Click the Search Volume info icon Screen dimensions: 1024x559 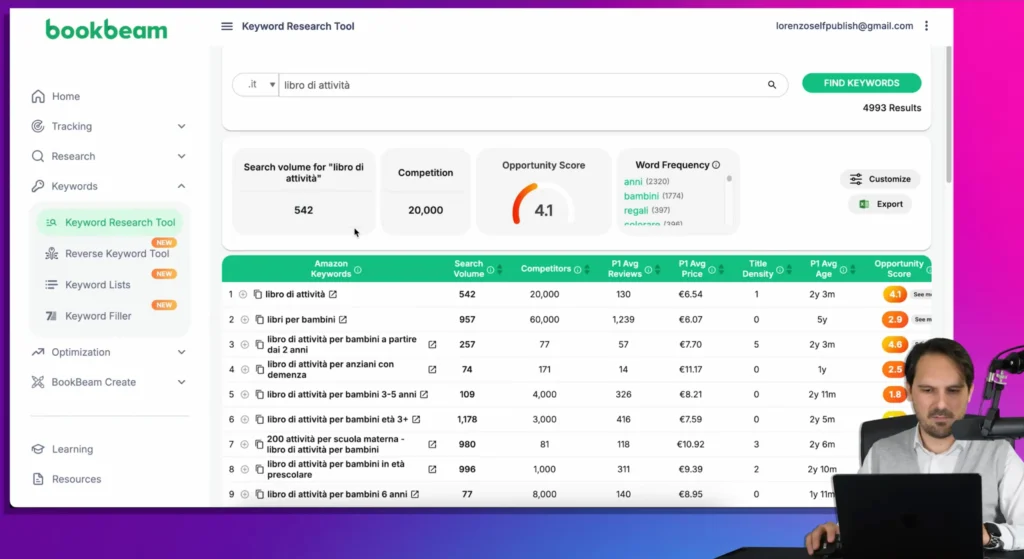(490, 270)
